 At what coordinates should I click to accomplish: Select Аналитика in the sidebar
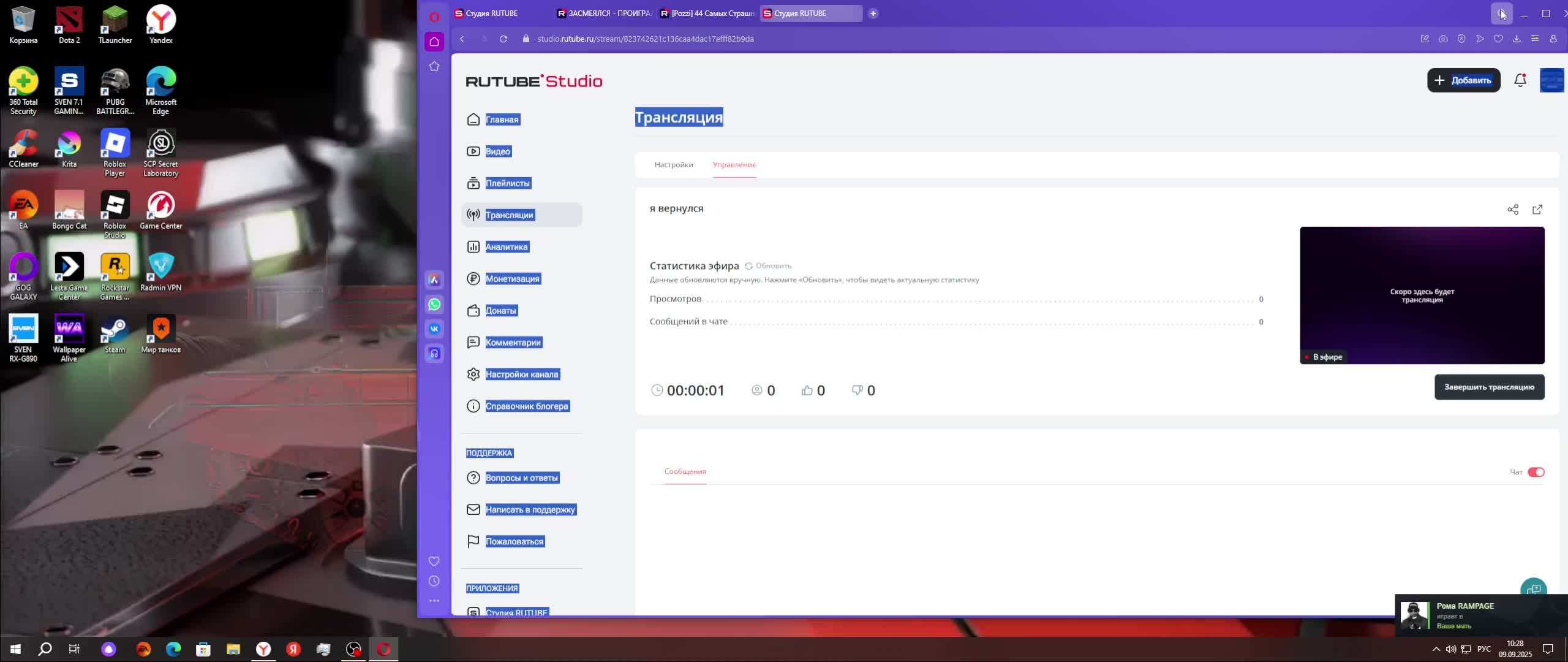click(506, 247)
